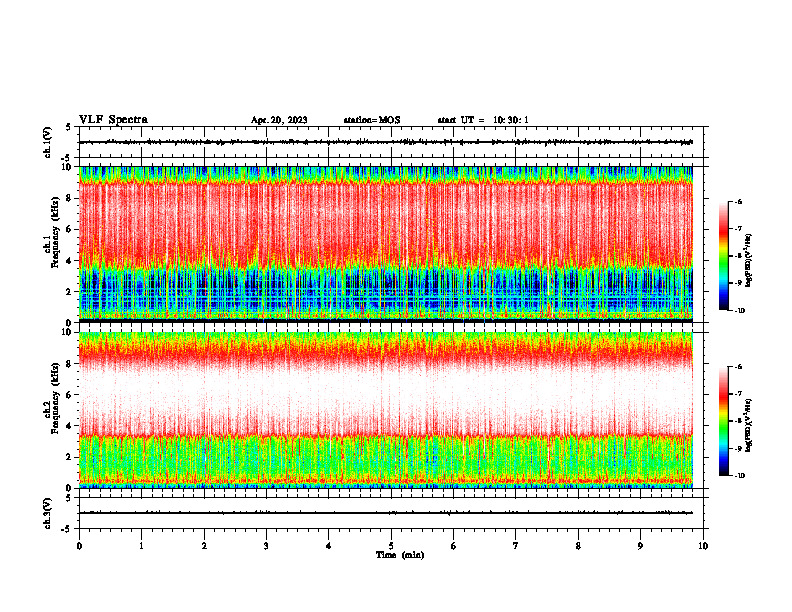Click the time axis tick label "5"
792x612 pixels.
coord(391,546)
